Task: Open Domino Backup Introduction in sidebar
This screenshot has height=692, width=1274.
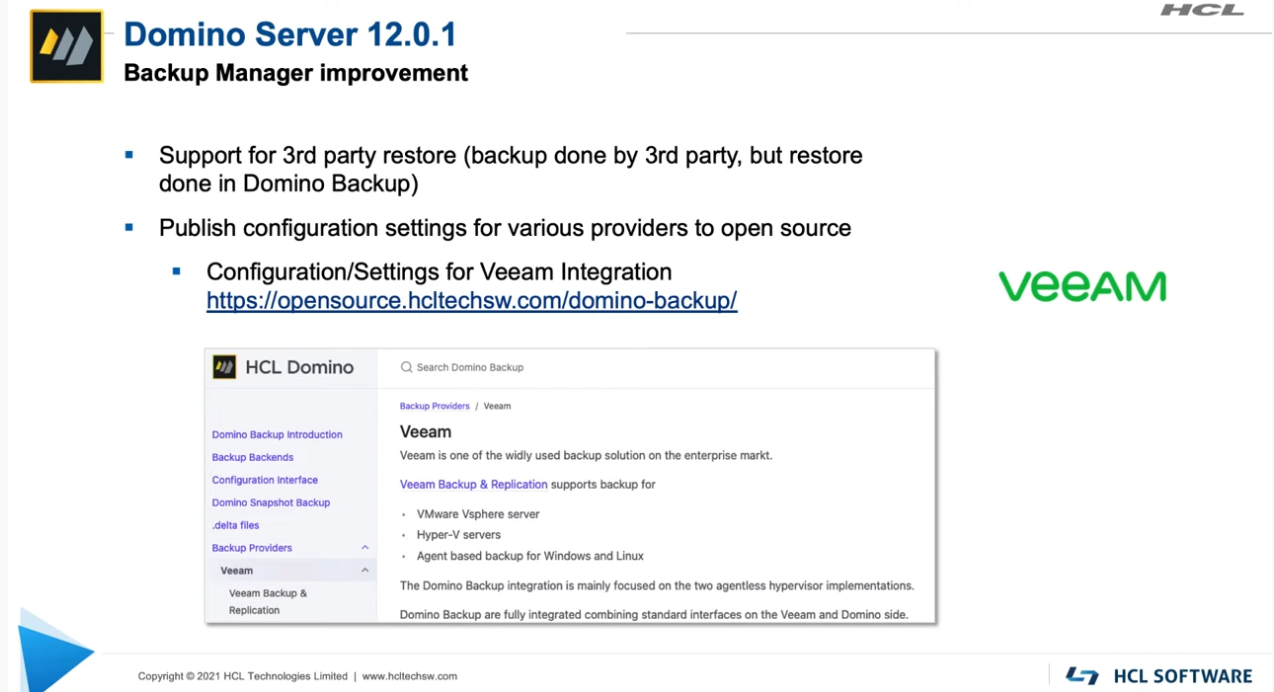Action: click(x=277, y=435)
